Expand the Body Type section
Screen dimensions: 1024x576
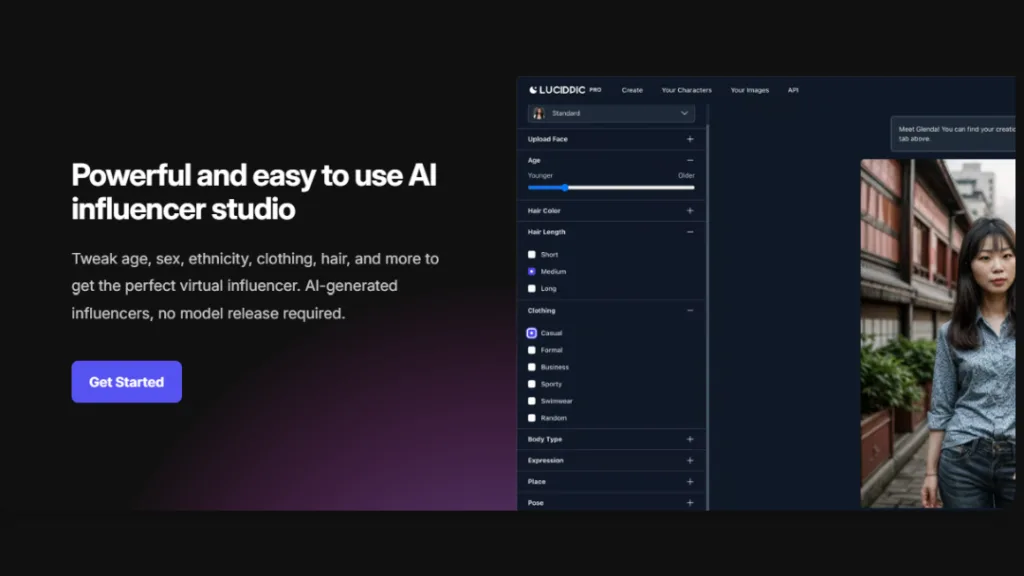click(690, 440)
